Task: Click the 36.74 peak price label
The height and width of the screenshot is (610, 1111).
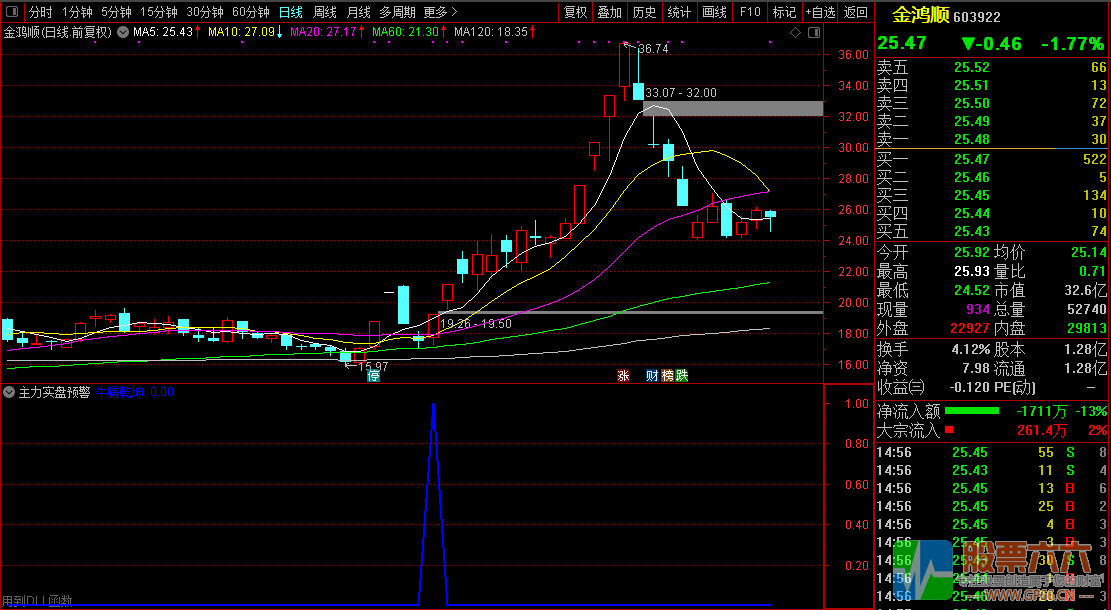Action: pos(652,48)
